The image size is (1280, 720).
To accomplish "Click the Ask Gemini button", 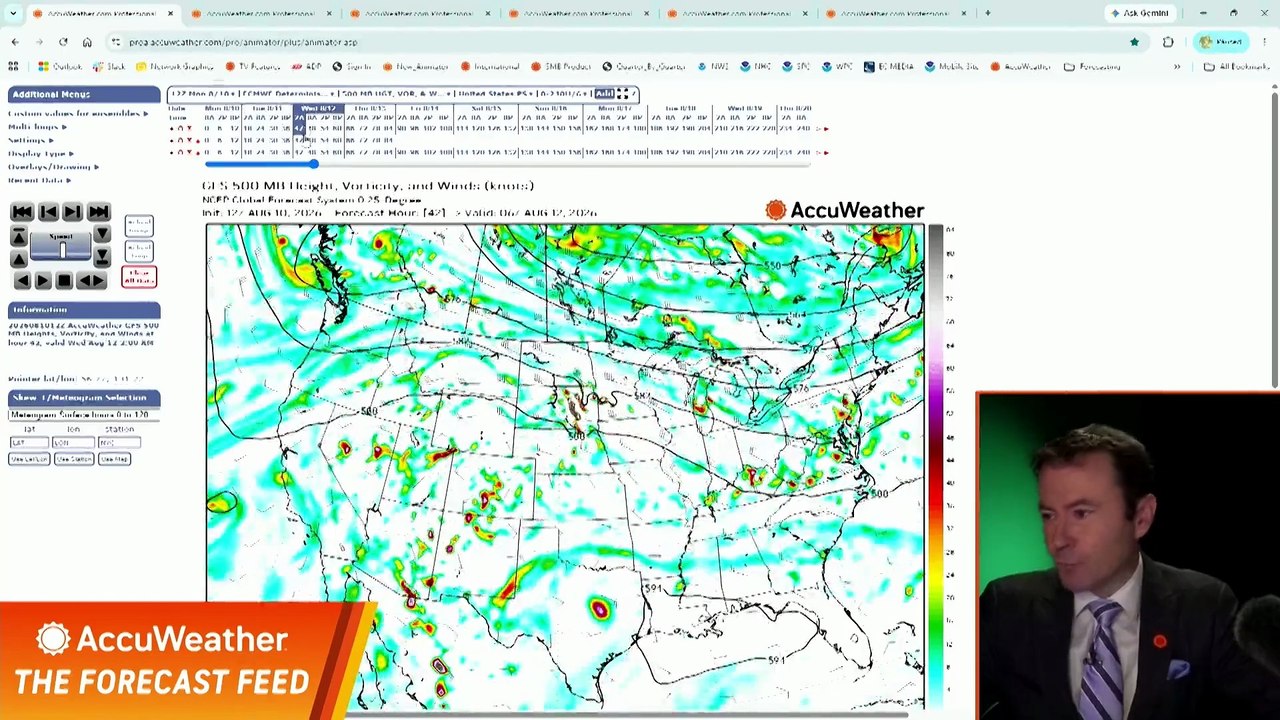I will pos(1139,13).
